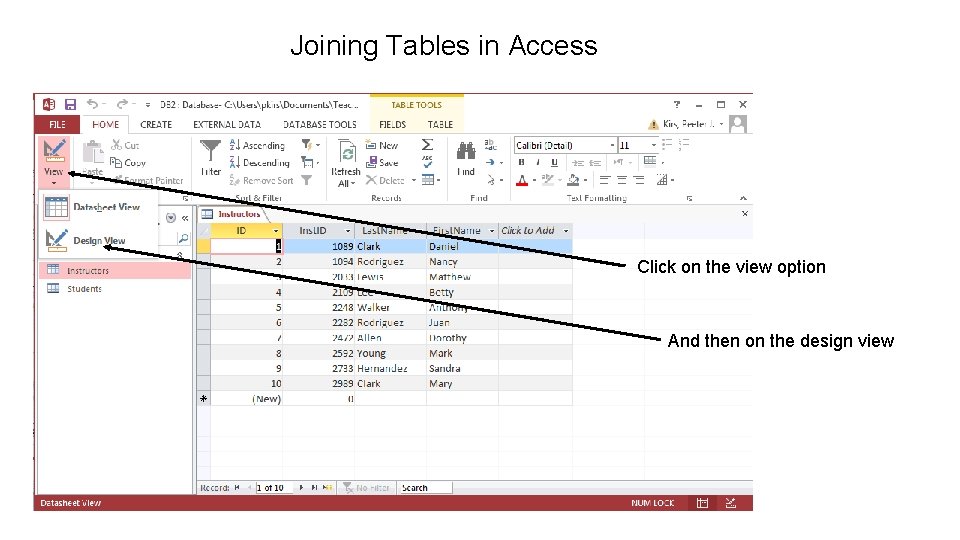Switch to FIELDS tab

(x=392, y=124)
